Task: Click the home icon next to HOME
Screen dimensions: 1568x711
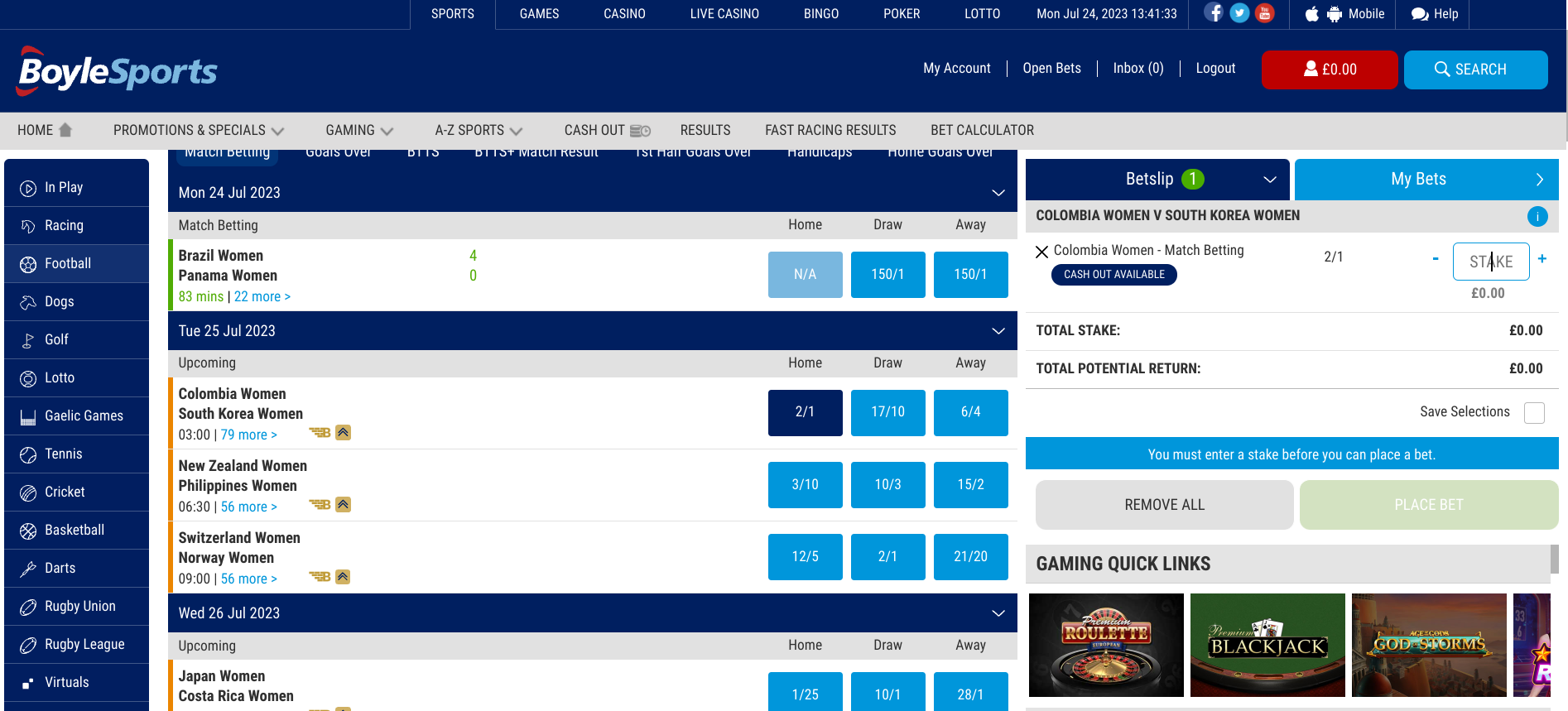Action: [65, 130]
